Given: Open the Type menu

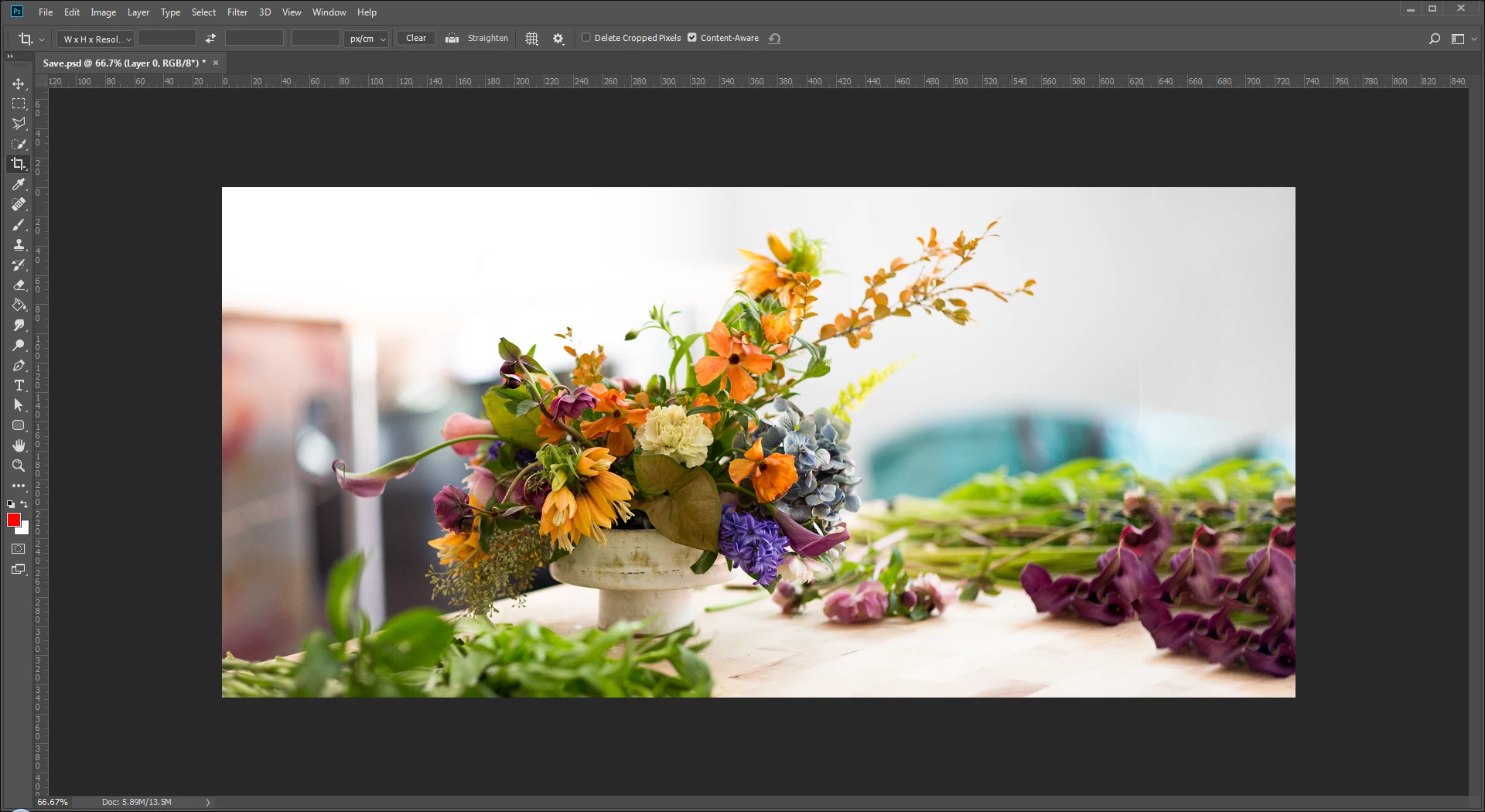Looking at the screenshot, I should (170, 12).
